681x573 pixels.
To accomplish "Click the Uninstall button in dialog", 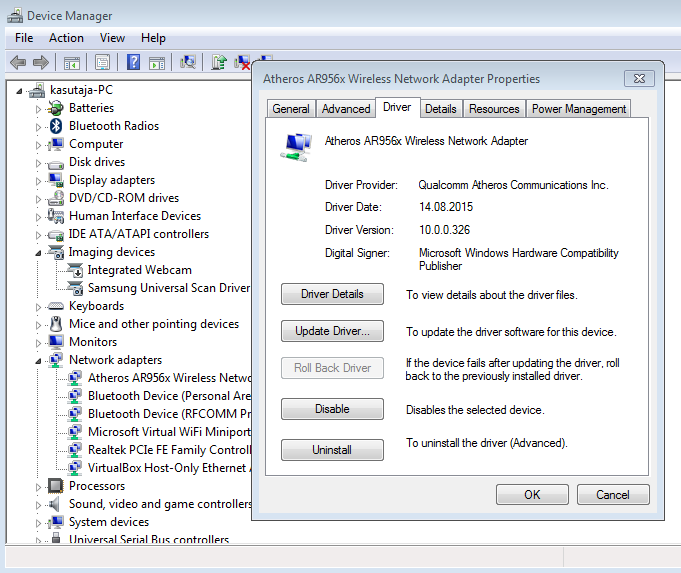I will click(332, 450).
